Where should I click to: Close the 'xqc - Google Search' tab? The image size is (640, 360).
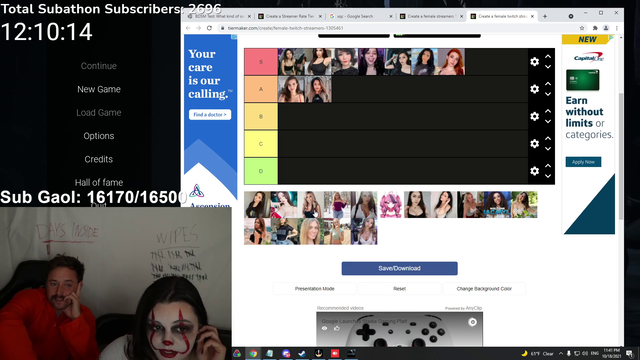coord(391,16)
